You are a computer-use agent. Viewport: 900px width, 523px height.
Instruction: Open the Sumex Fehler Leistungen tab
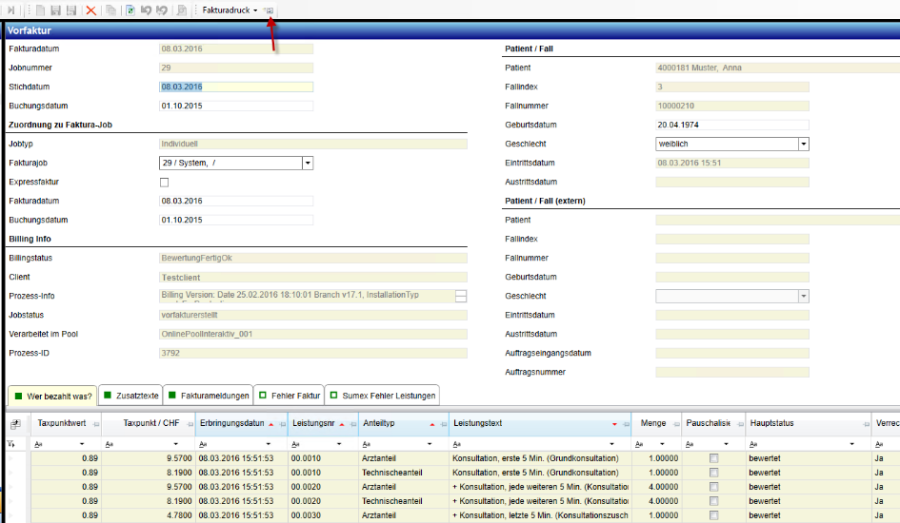point(388,395)
